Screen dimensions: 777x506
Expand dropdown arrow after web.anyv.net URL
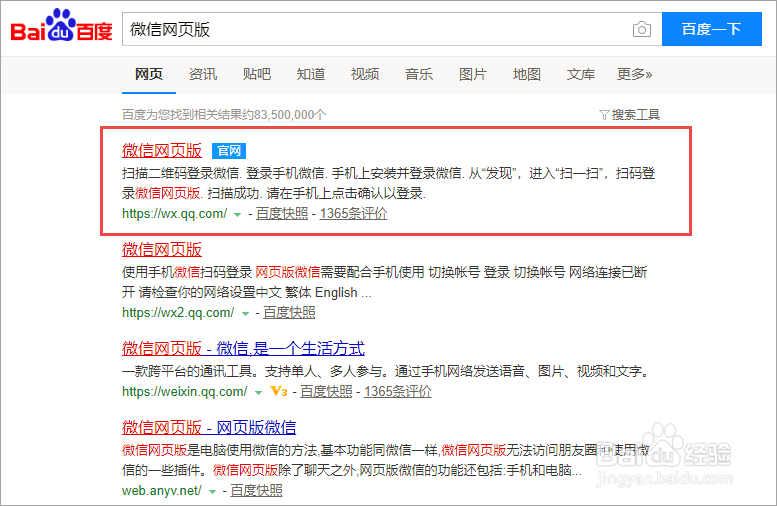(x=213, y=492)
